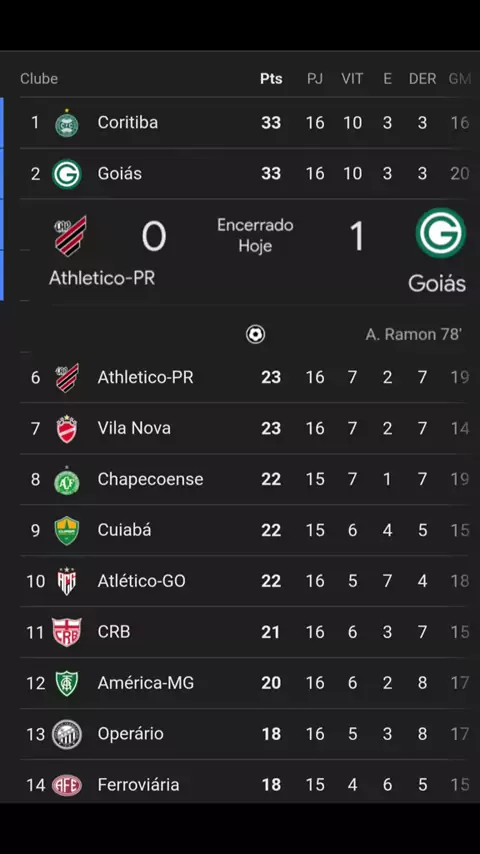Click the Vila Nova crest
This screenshot has height=854, width=480.
pyautogui.click(x=67, y=429)
